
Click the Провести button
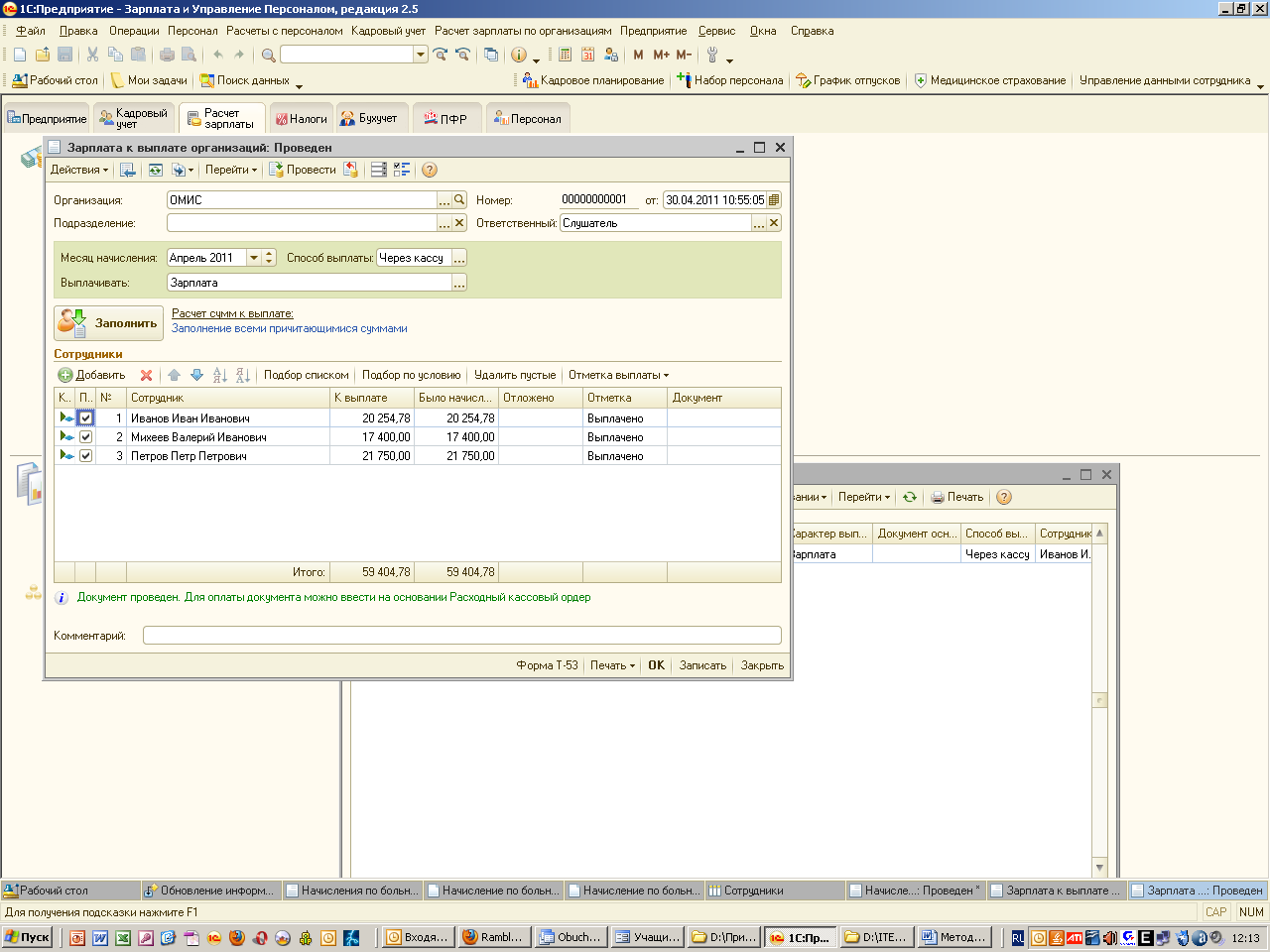click(303, 170)
